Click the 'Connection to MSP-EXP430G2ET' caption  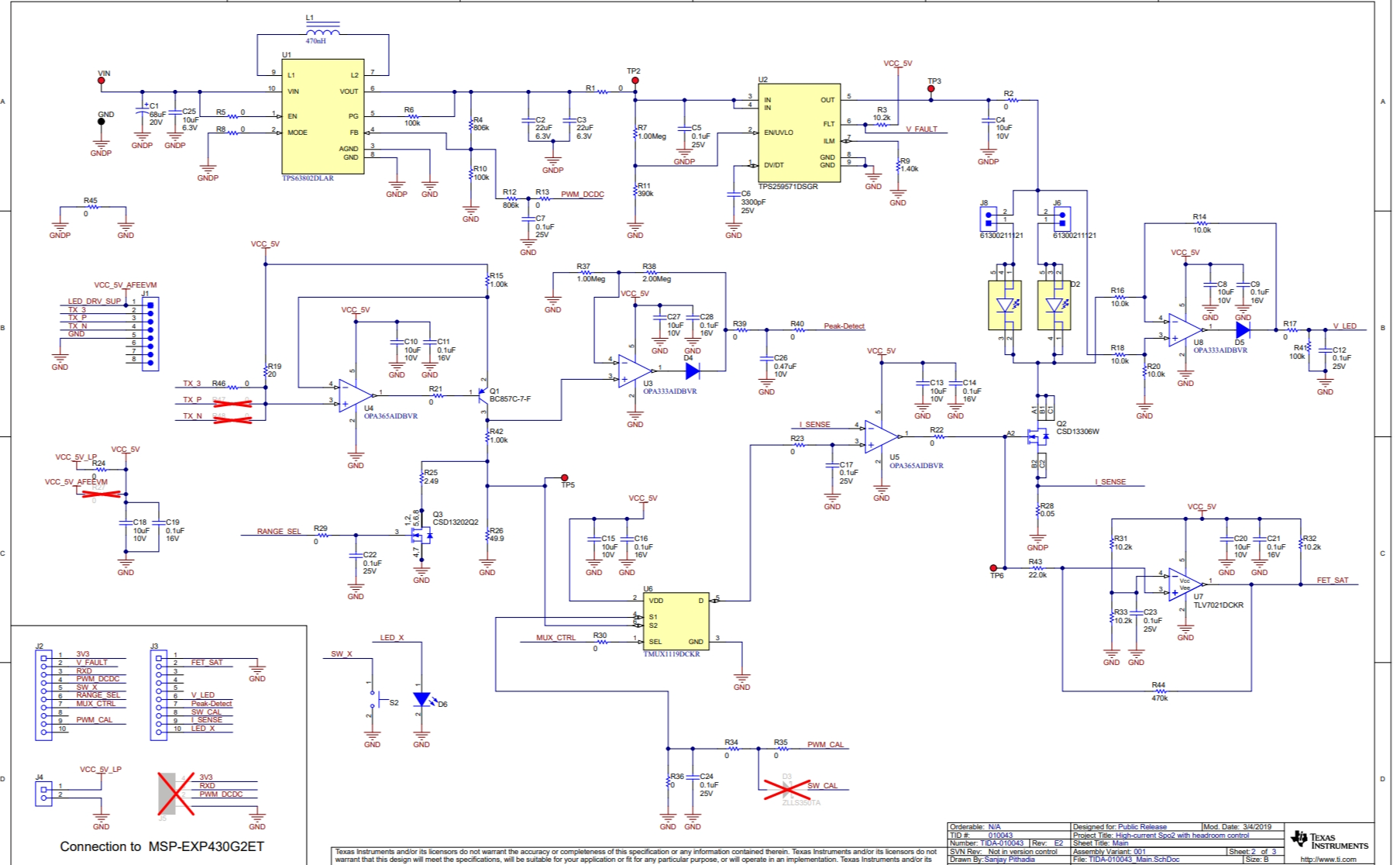162,846
